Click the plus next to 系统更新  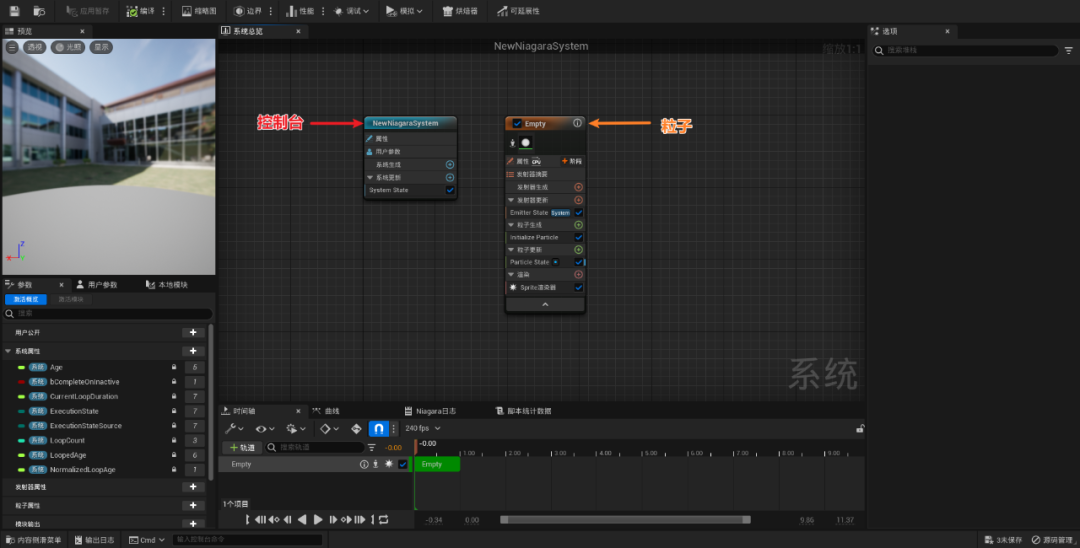(x=450, y=177)
